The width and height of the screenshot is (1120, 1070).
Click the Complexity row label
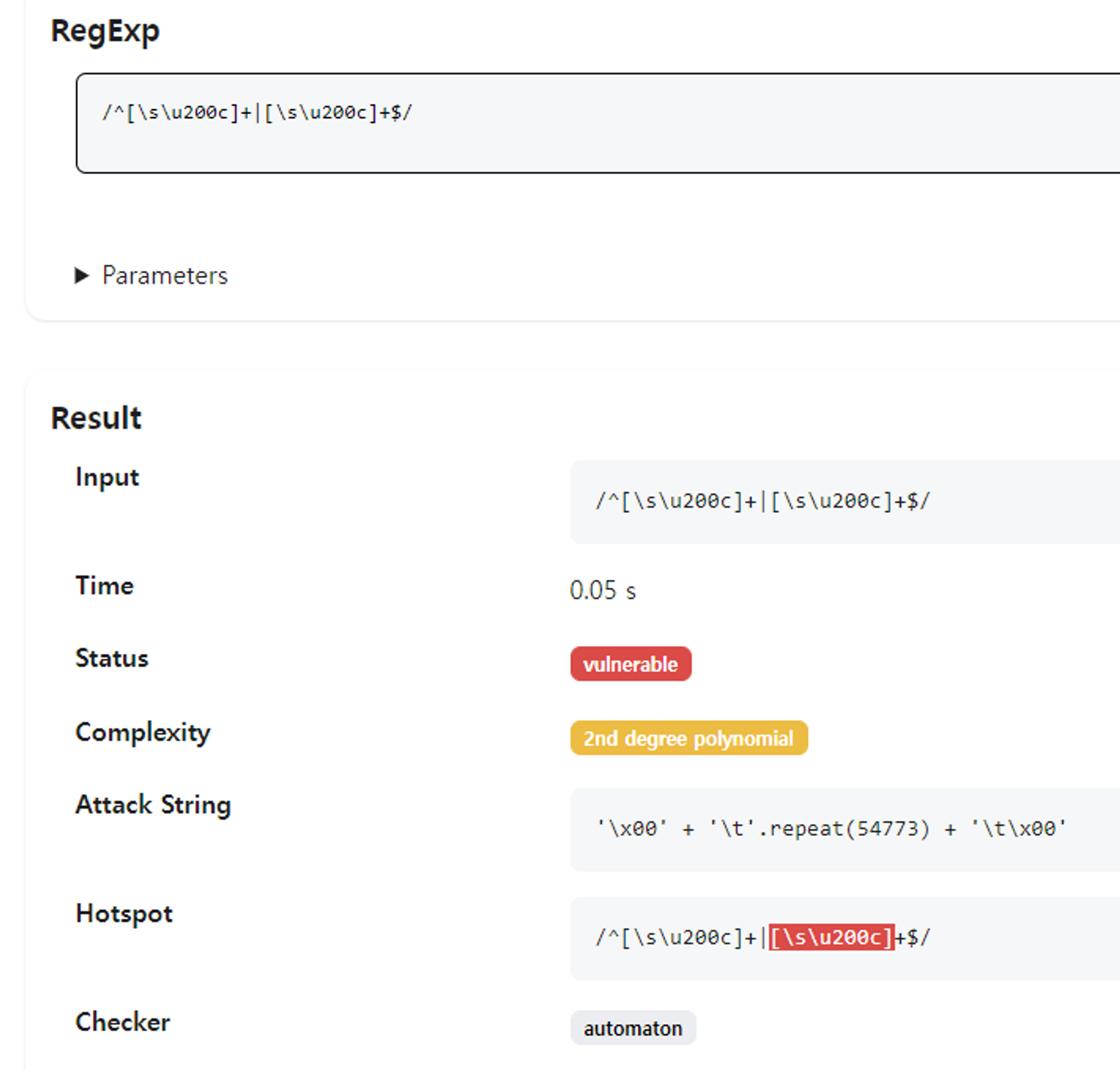[142, 732]
